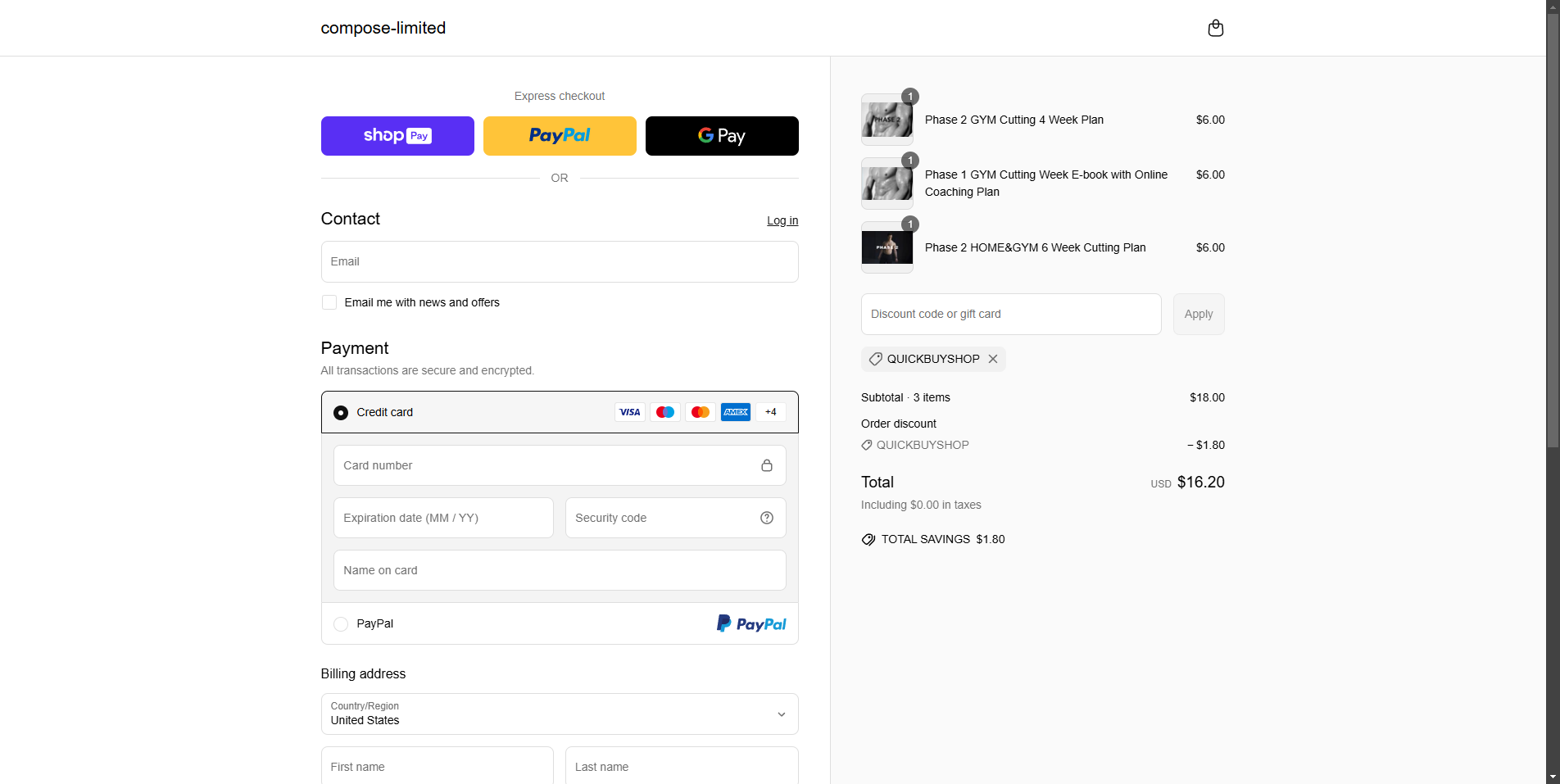This screenshot has height=784, width=1560.
Task: Click quantity badge on Phase 1 GYM Cutting item
Action: [x=910, y=161]
